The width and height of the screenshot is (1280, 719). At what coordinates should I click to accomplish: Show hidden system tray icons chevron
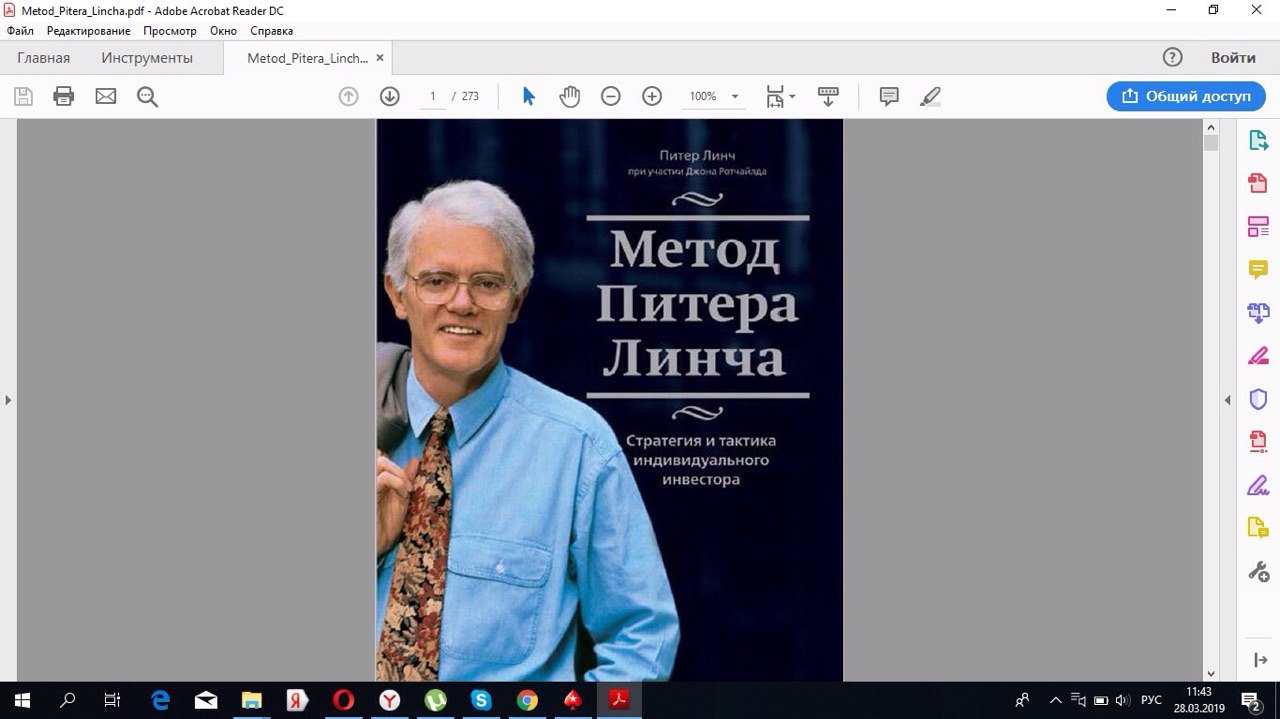1055,700
